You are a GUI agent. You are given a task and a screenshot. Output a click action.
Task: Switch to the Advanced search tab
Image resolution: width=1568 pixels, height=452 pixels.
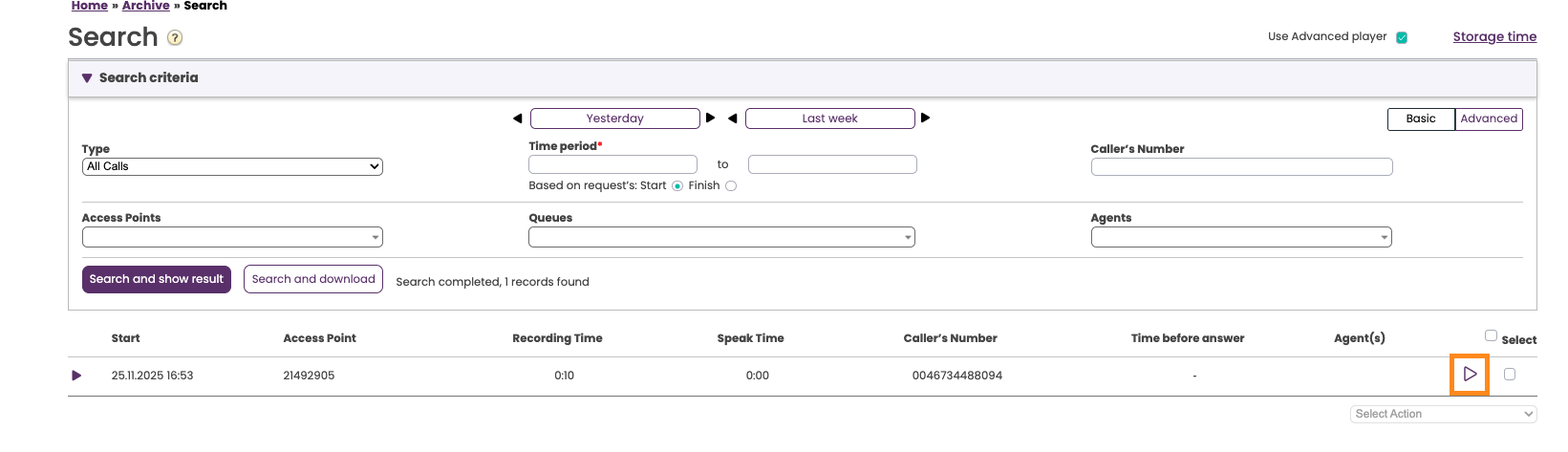[x=1489, y=118]
